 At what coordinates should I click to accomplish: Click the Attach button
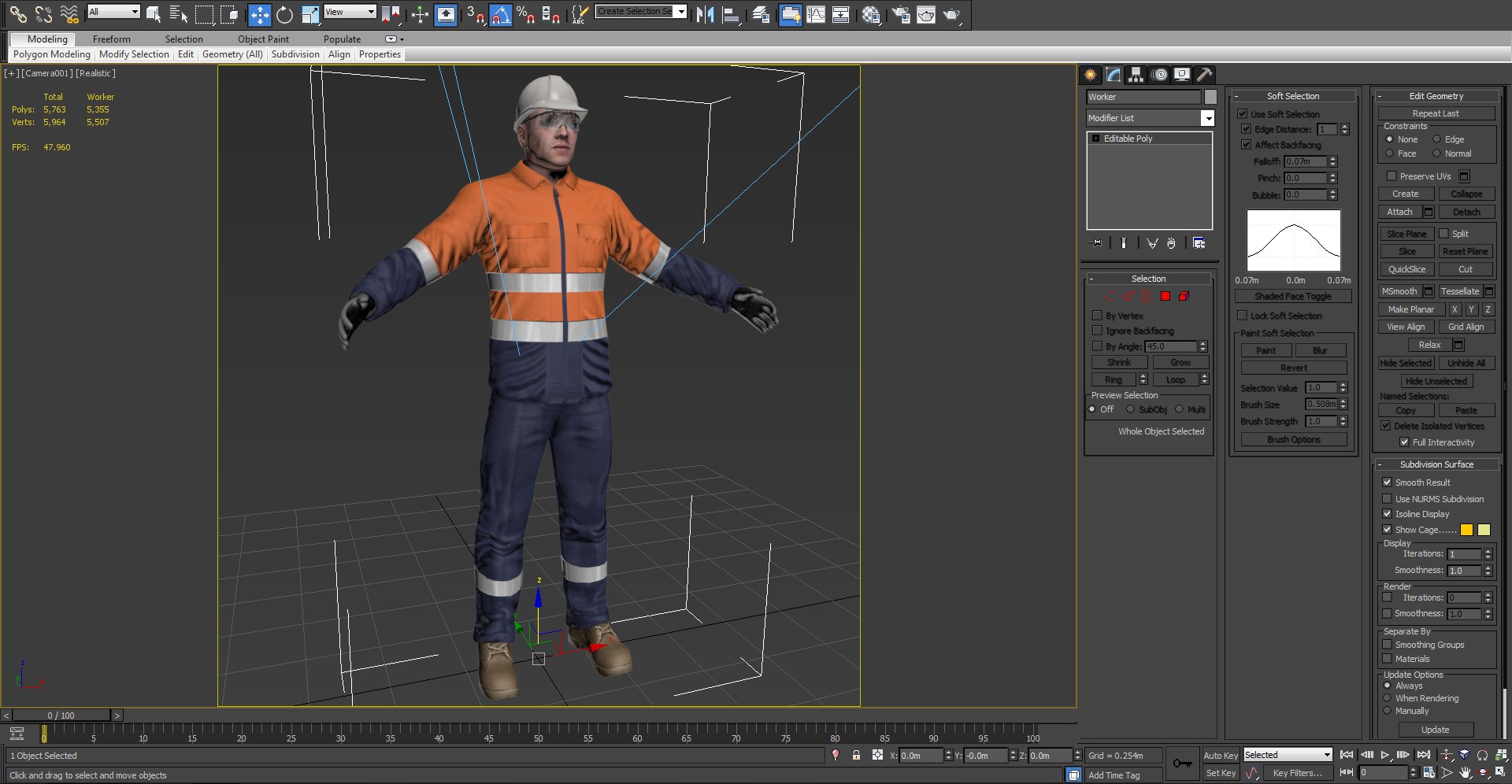(x=1399, y=212)
